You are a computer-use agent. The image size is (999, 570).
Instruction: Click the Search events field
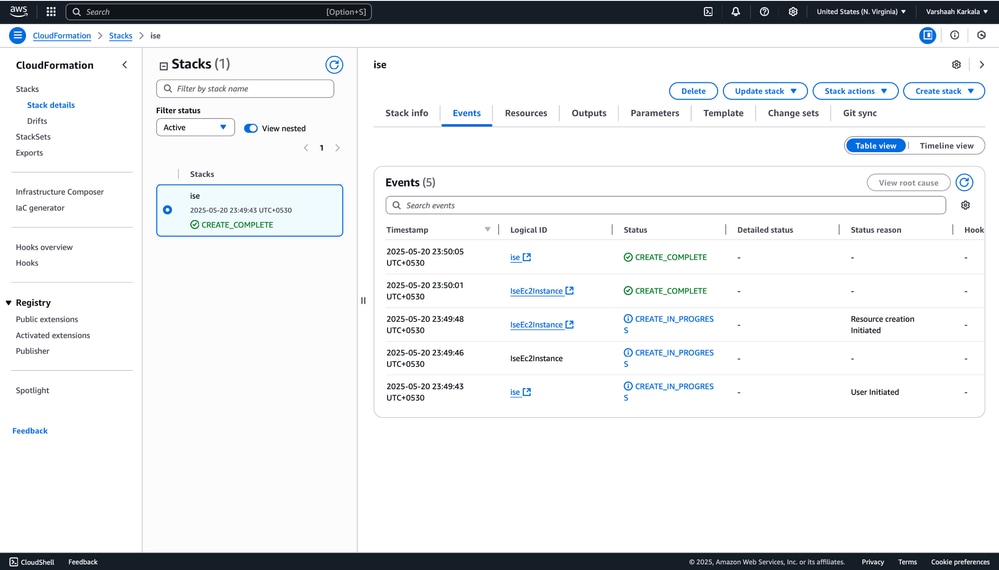coord(665,205)
